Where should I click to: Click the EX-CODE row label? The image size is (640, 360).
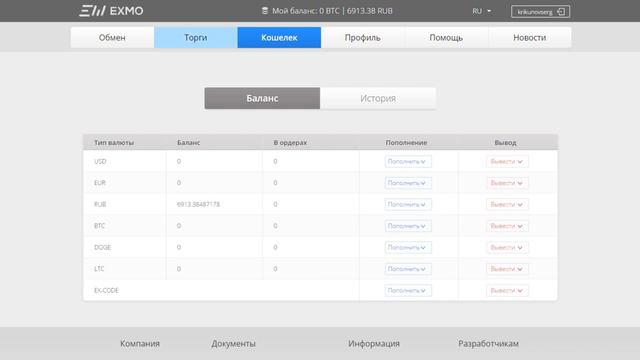coord(106,291)
